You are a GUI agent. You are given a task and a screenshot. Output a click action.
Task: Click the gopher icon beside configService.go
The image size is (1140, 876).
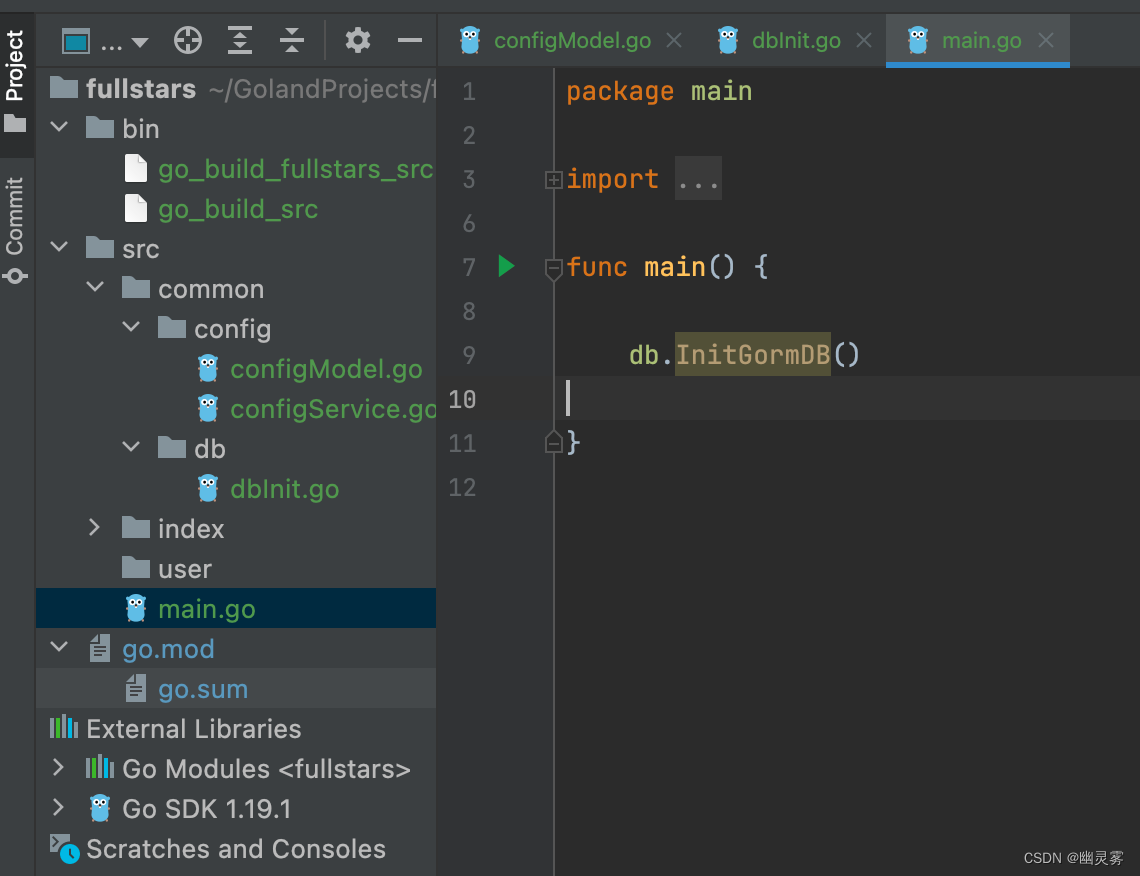(208, 409)
